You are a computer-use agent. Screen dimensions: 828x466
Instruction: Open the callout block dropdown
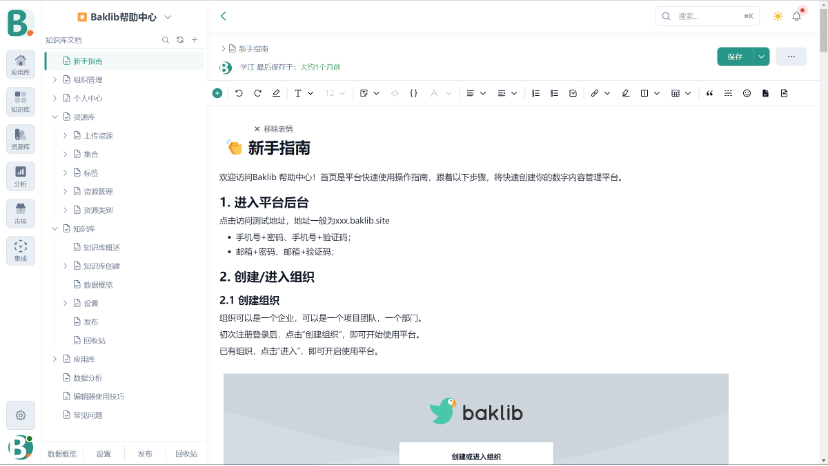(x=369, y=93)
